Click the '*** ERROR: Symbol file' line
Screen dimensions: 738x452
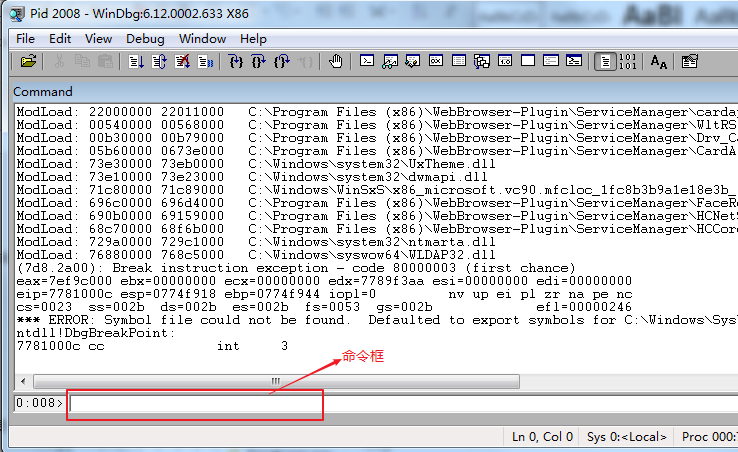pyautogui.click(x=377, y=320)
